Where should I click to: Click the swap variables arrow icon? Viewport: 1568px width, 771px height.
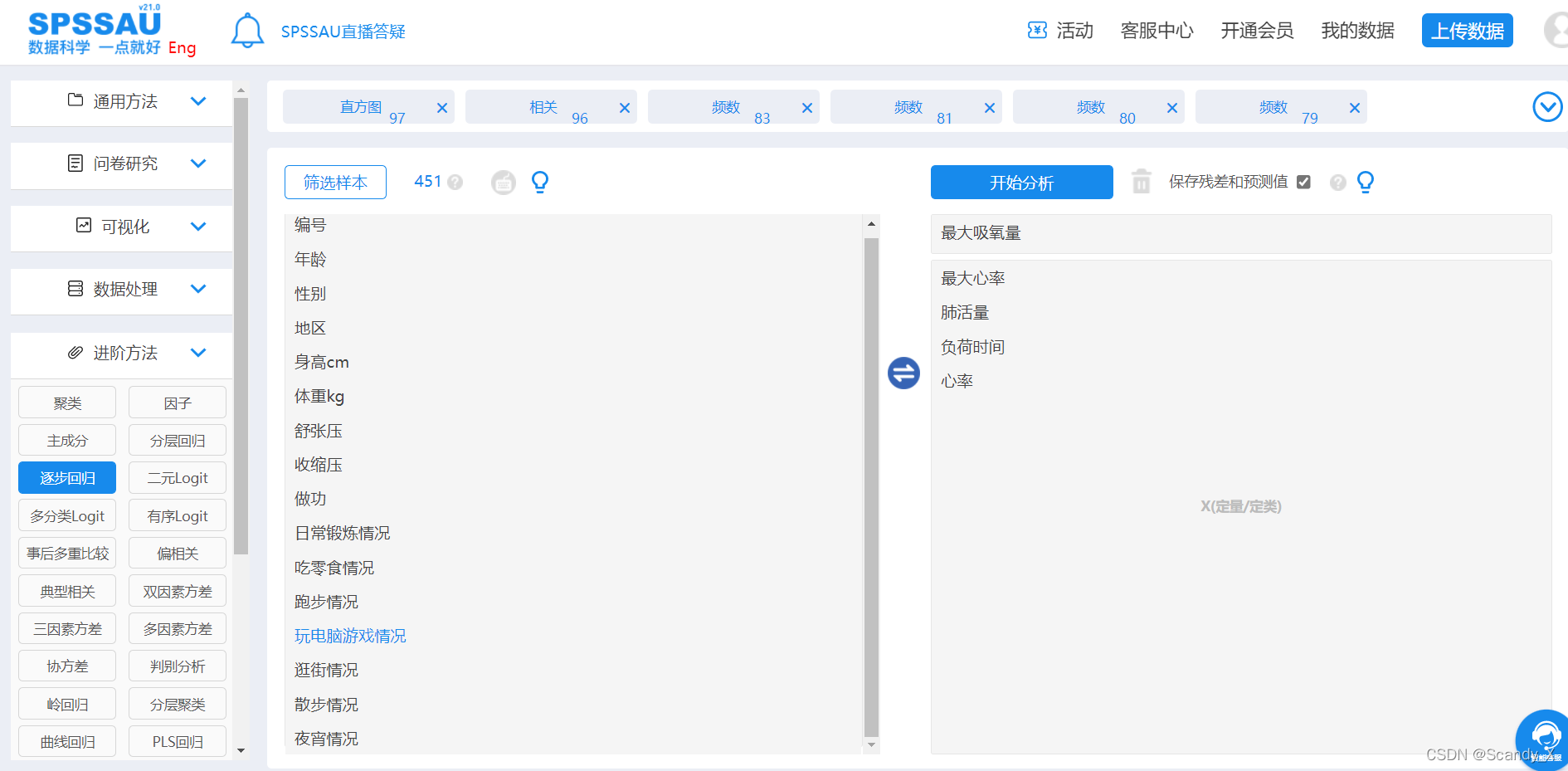click(x=903, y=373)
